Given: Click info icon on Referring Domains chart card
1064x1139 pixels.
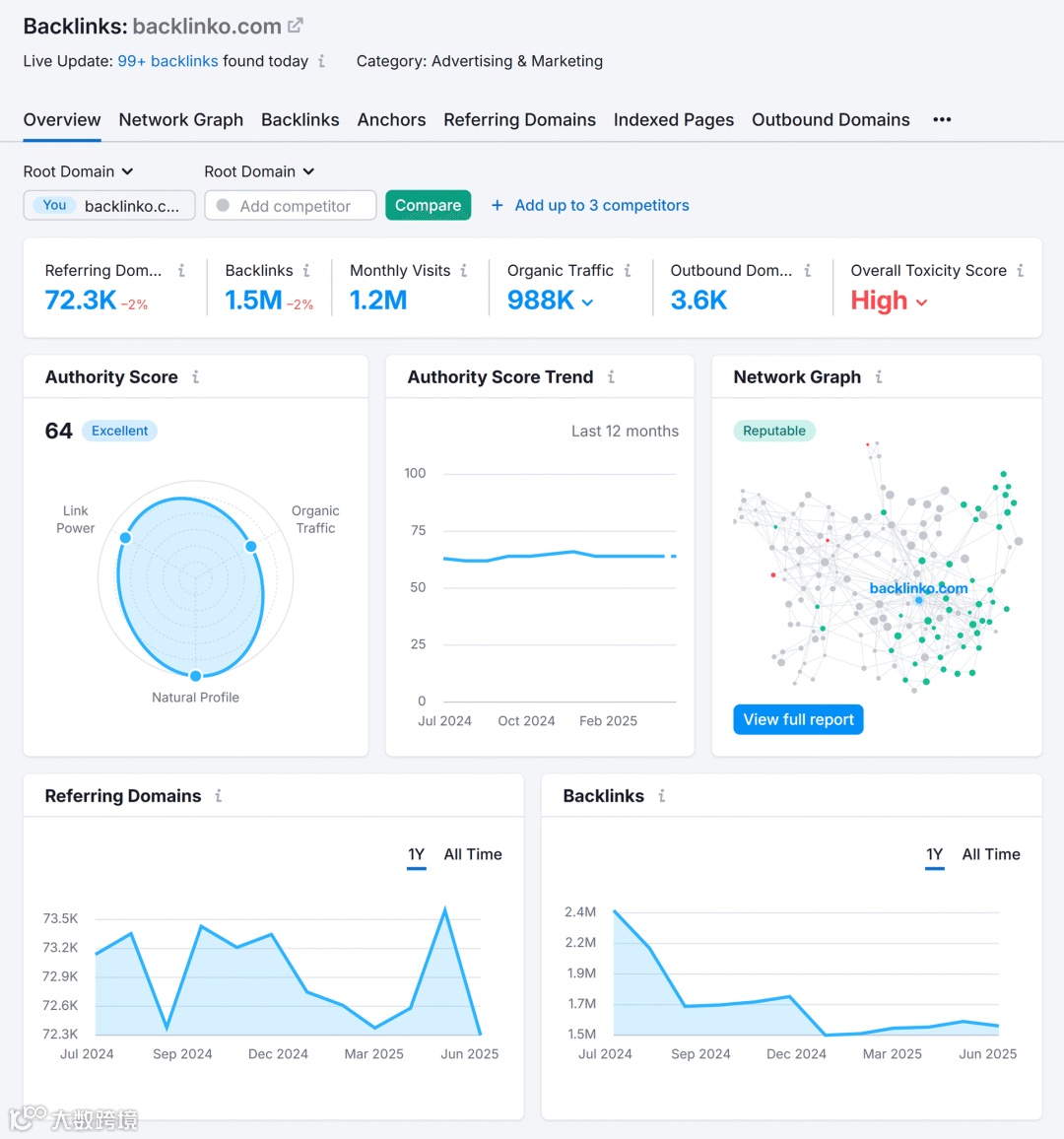Looking at the screenshot, I should 219,796.
